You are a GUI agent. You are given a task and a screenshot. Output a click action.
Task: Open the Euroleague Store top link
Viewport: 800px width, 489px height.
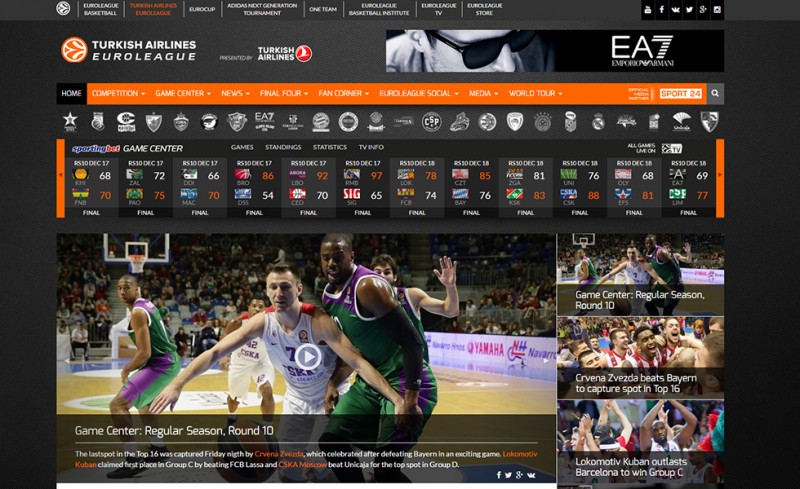[485, 9]
